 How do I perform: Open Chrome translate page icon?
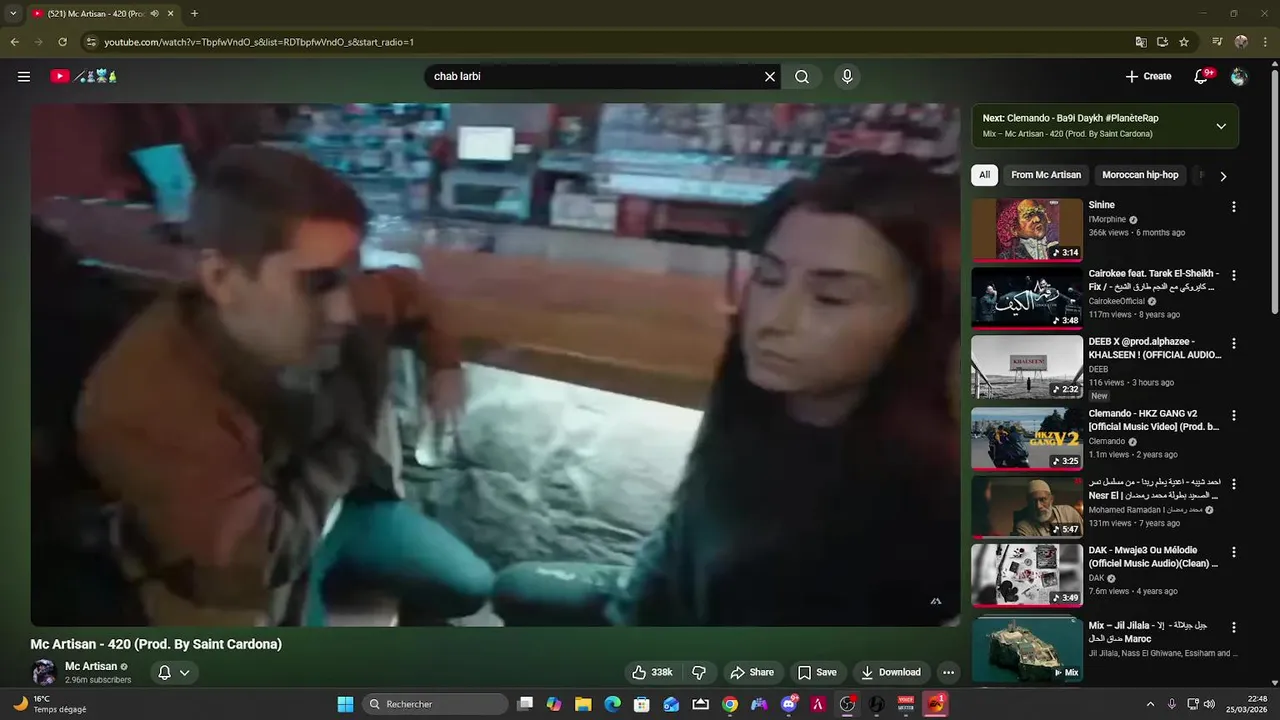(1140, 42)
